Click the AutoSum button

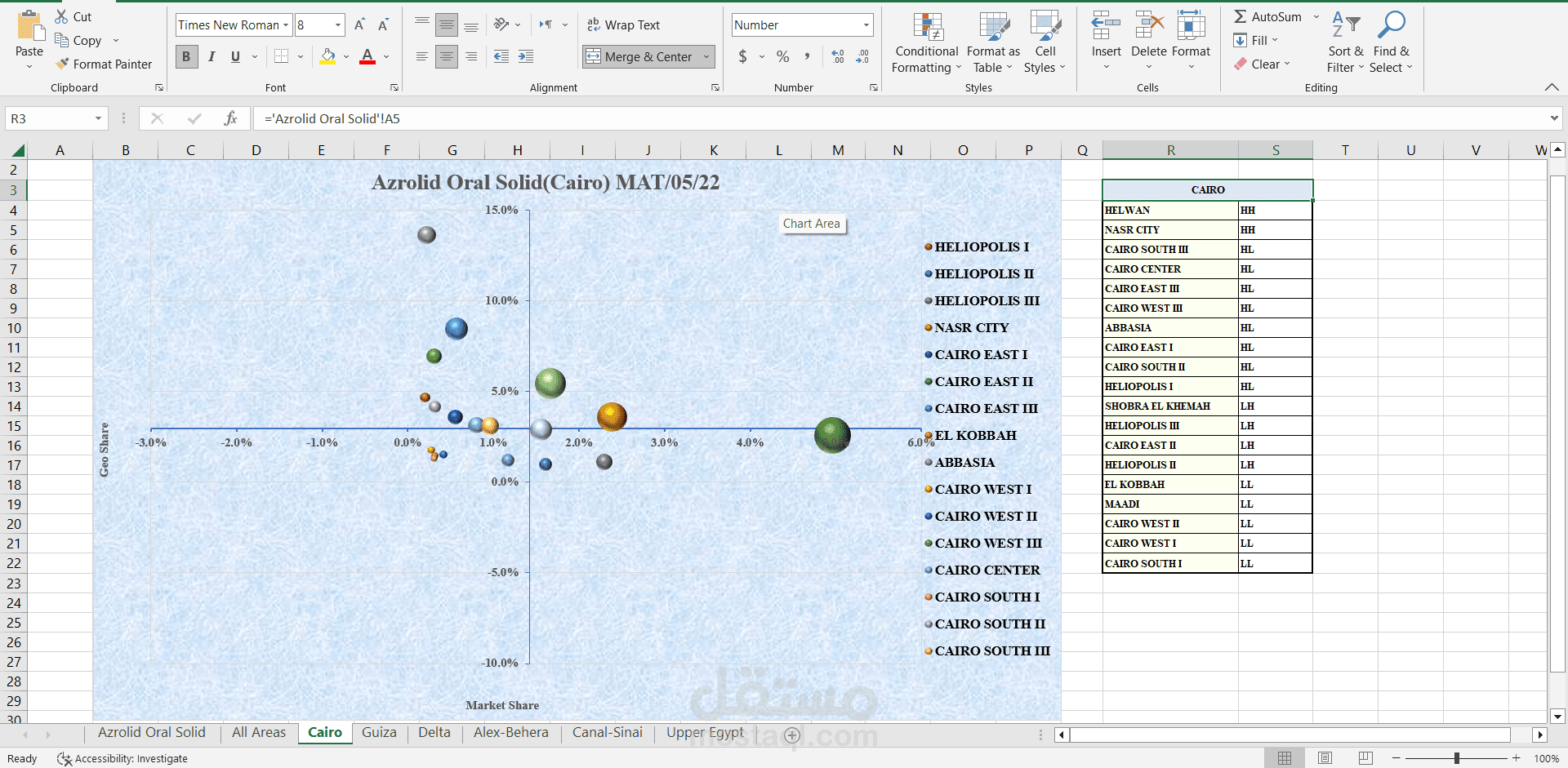tap(1268, 16)
